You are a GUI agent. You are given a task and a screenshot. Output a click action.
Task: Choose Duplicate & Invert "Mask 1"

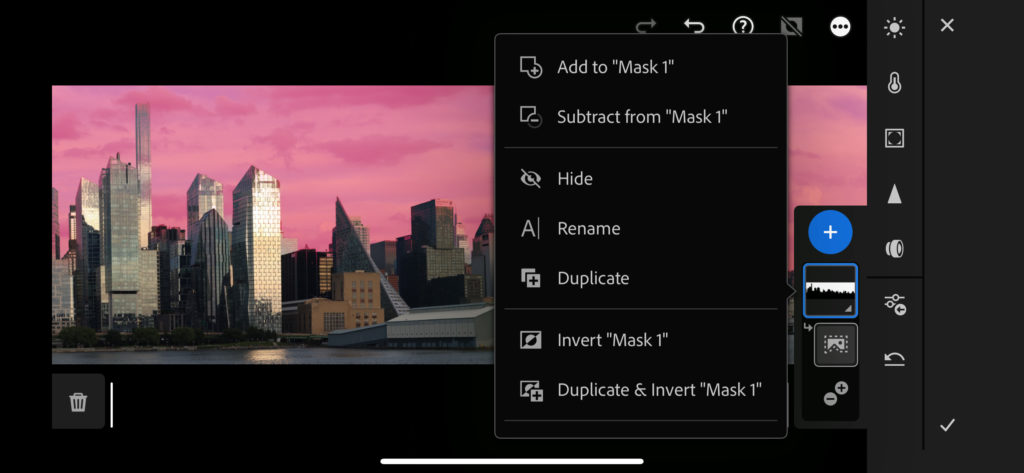[641, 390]
